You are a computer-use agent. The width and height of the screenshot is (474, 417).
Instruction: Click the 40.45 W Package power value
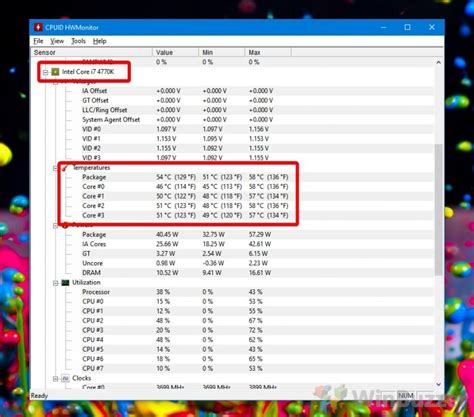coord(167,234)
